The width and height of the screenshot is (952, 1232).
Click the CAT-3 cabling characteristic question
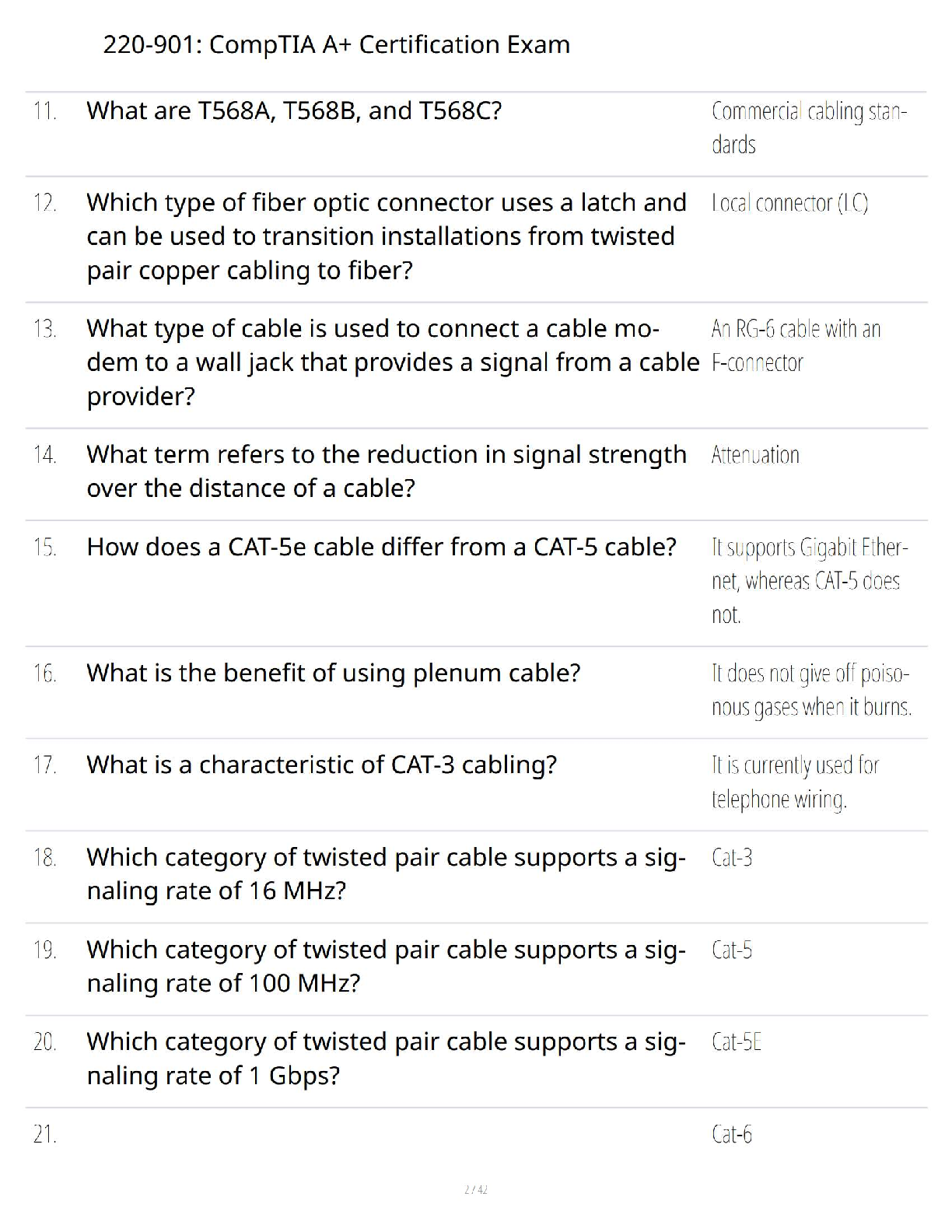pyautogui.click(x=321, y=765)
